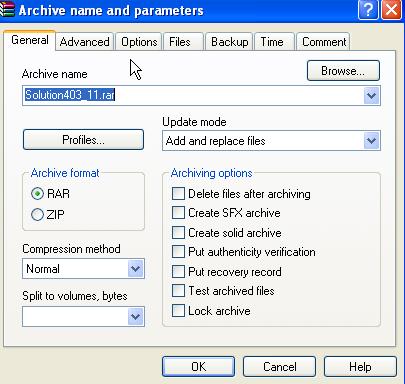Expand the Split to volumes dropdown arrow
The height and width of the screenshot is (384, 405).
tap(136, 316)
